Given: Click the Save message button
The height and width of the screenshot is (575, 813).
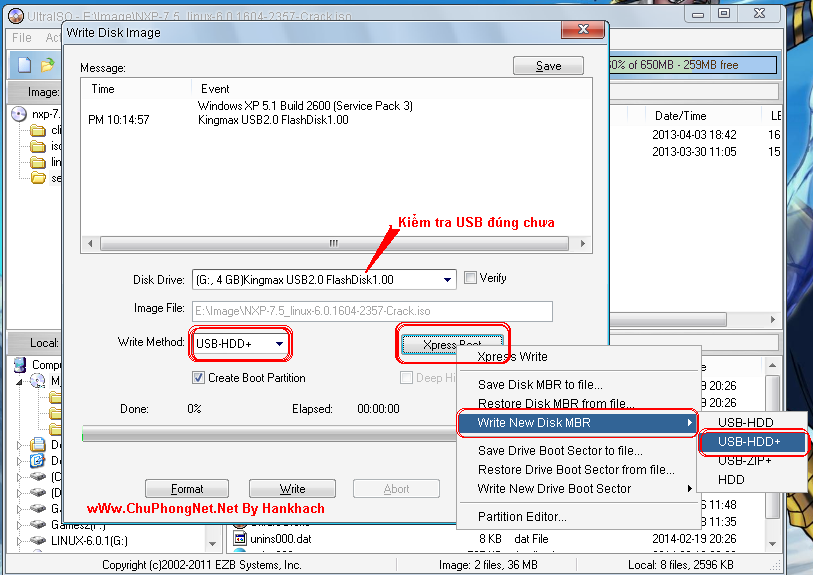Looking at the screenshot, I should pos(548,66).
